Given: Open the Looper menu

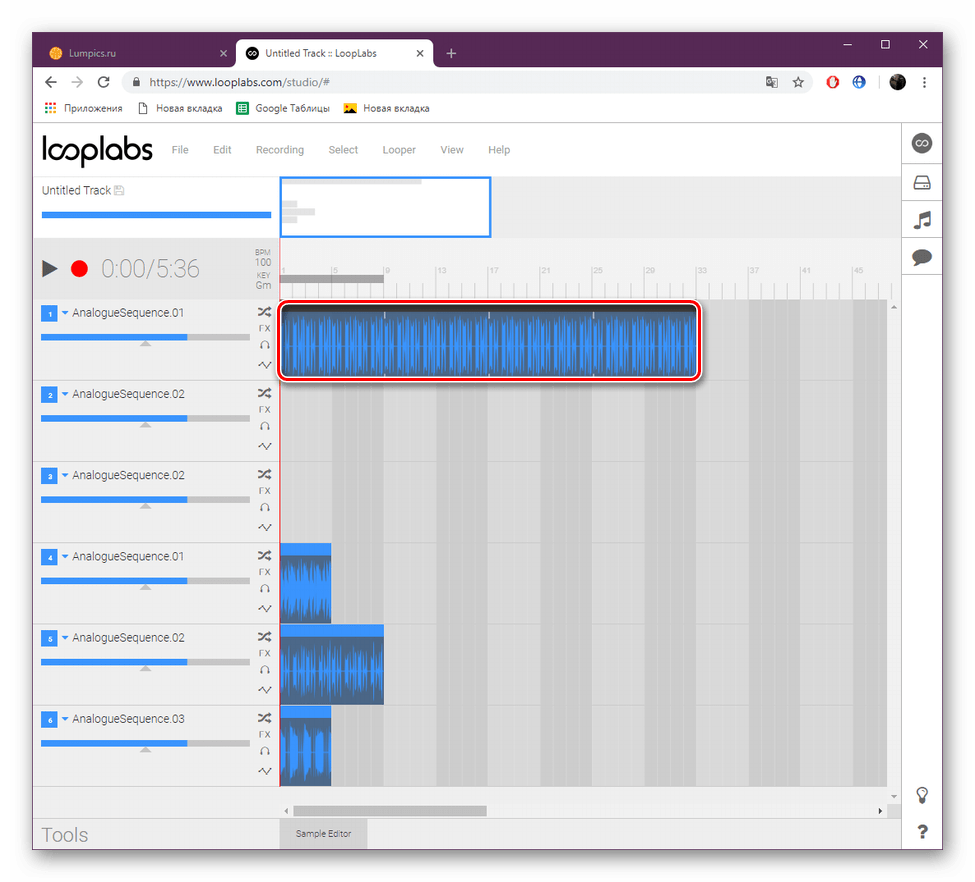Looking at the screenshot, I should pyautogui.click(x=398, y=149).
